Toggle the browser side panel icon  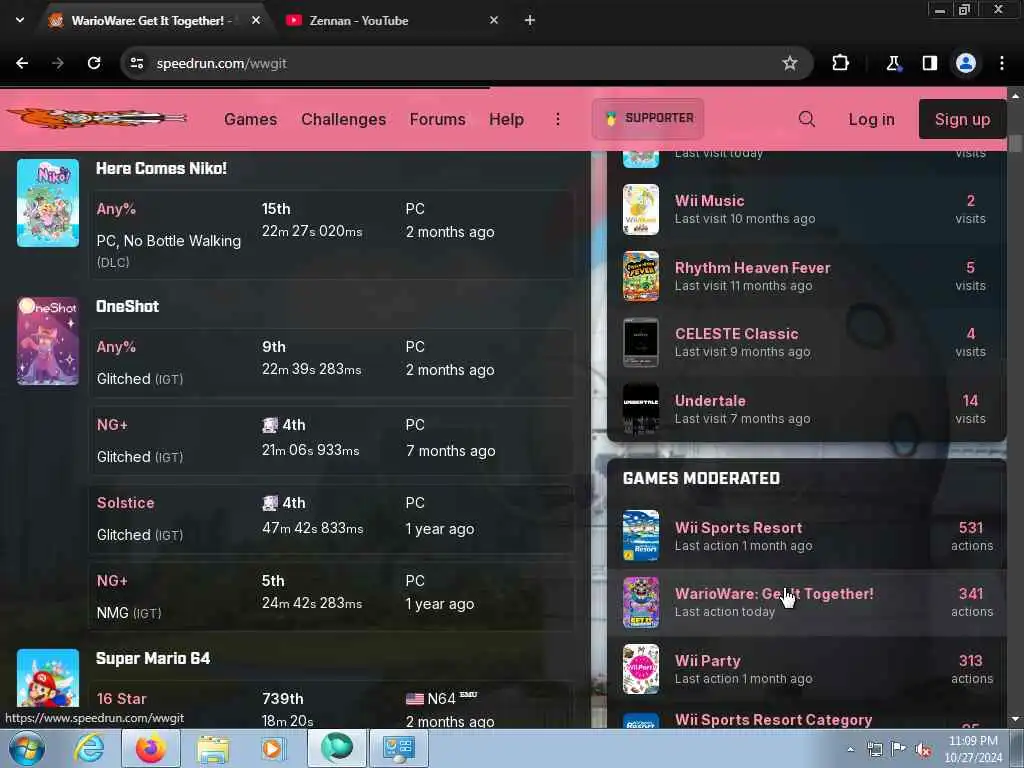[929, 63]
